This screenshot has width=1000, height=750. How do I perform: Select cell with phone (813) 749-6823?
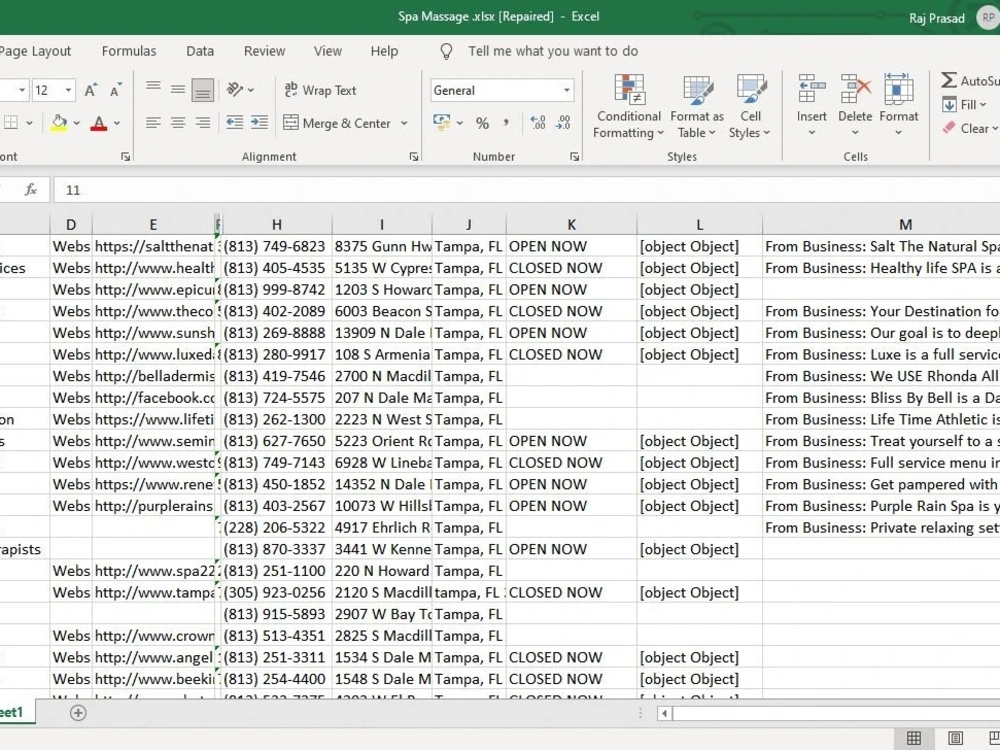point(276,246)
